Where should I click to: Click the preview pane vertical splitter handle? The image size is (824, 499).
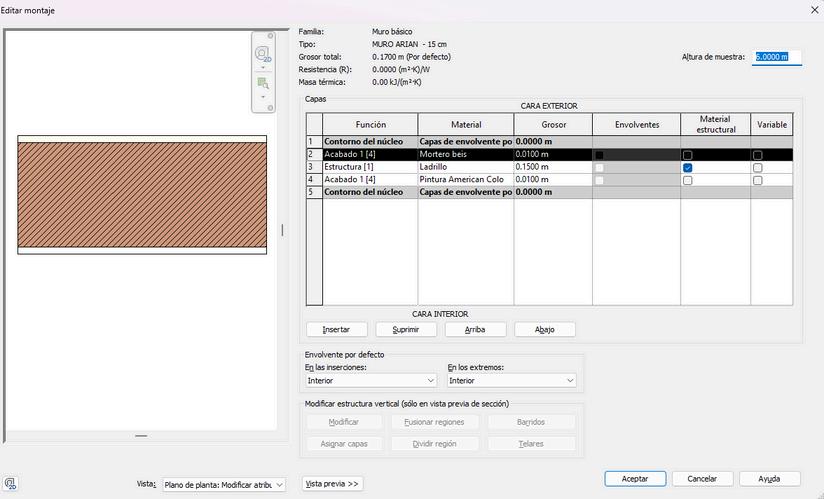pos(282,230)
